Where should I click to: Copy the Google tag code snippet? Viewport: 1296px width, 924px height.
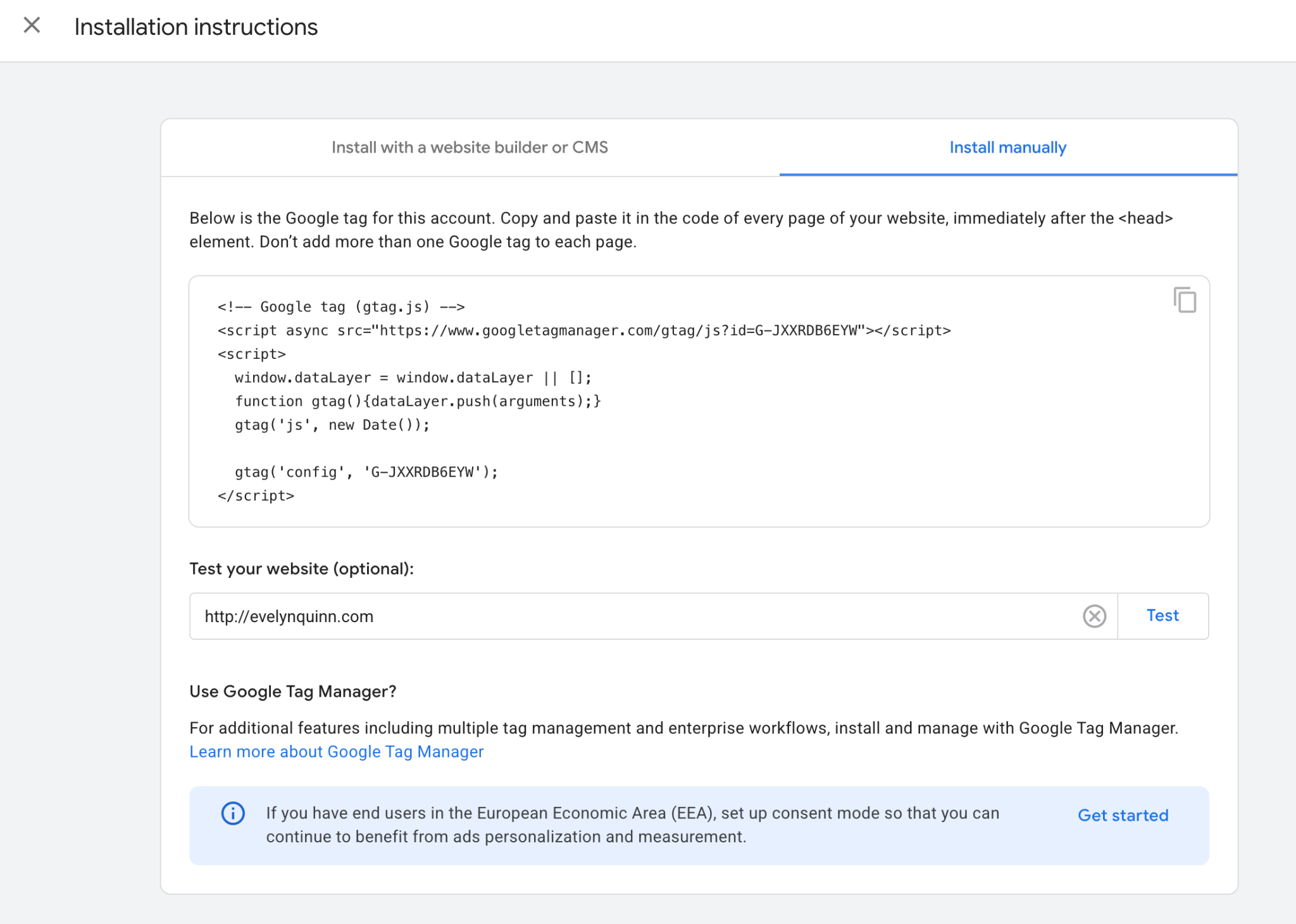coord(1184,300)
